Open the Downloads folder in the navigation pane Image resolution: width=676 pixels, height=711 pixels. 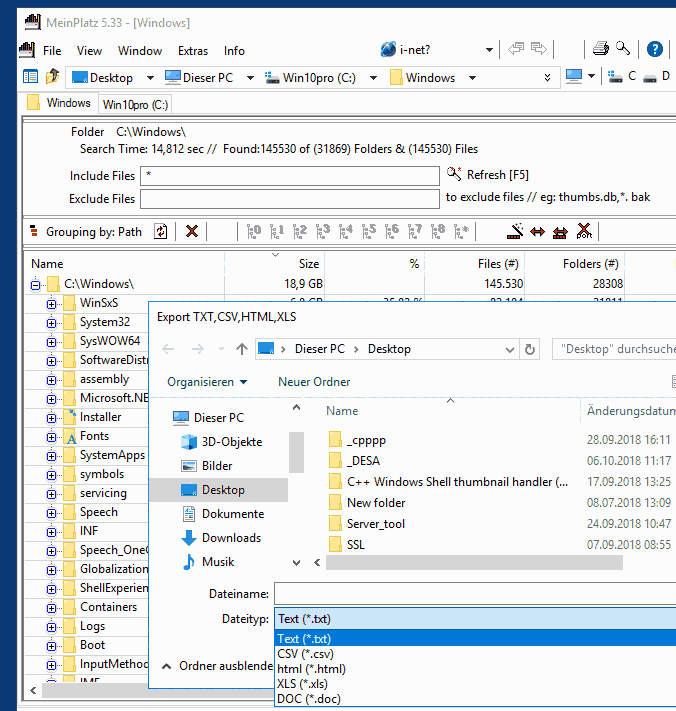coord(230,538)
